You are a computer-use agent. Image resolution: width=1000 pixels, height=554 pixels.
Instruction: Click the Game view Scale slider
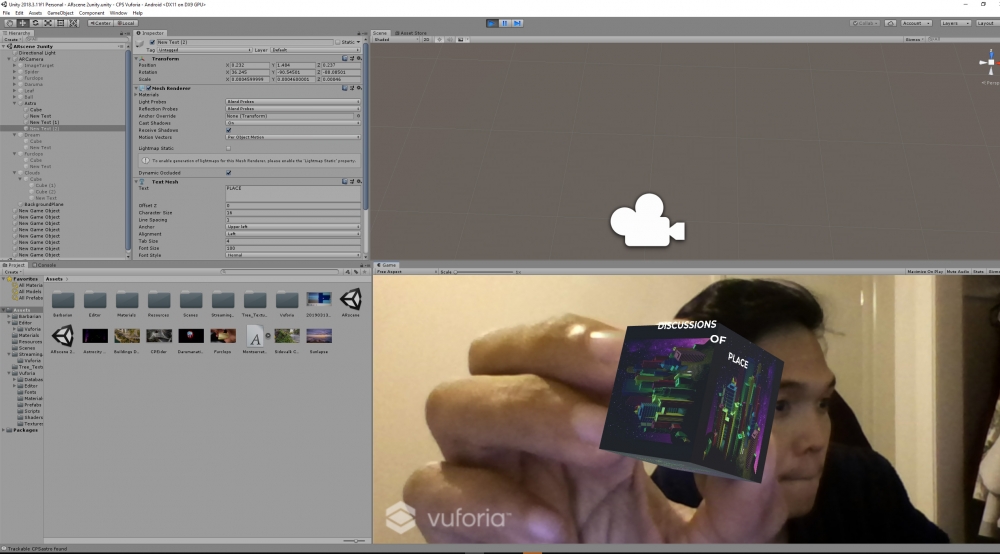[x=470, y=271]
